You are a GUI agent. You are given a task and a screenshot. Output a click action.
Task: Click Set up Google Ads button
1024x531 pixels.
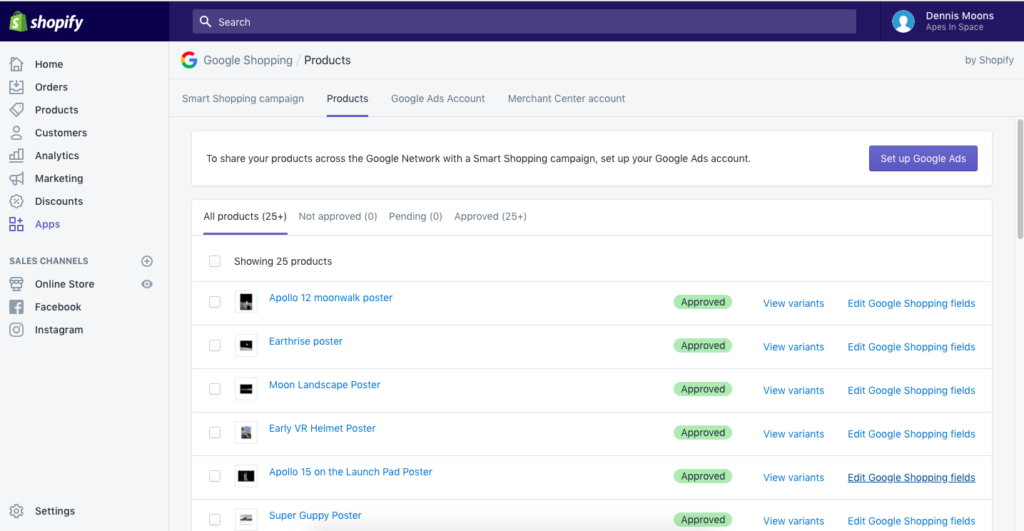tap(923, 159)
